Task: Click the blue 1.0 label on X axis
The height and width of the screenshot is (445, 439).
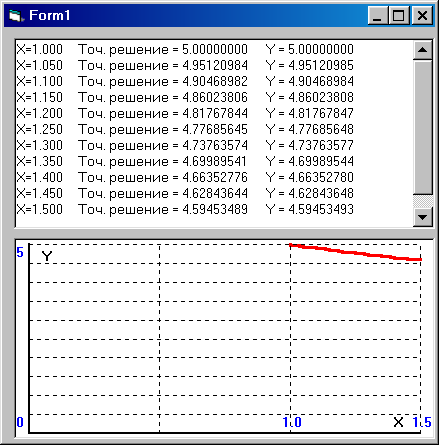Action: (x=292, y=422)
